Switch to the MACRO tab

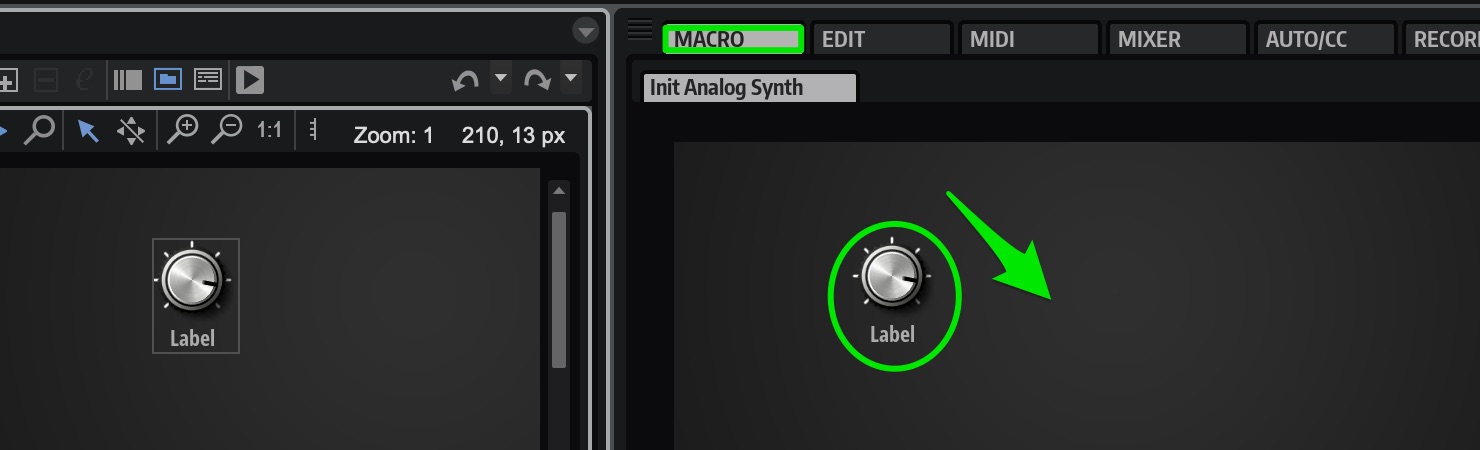click(x=733, y=40)
